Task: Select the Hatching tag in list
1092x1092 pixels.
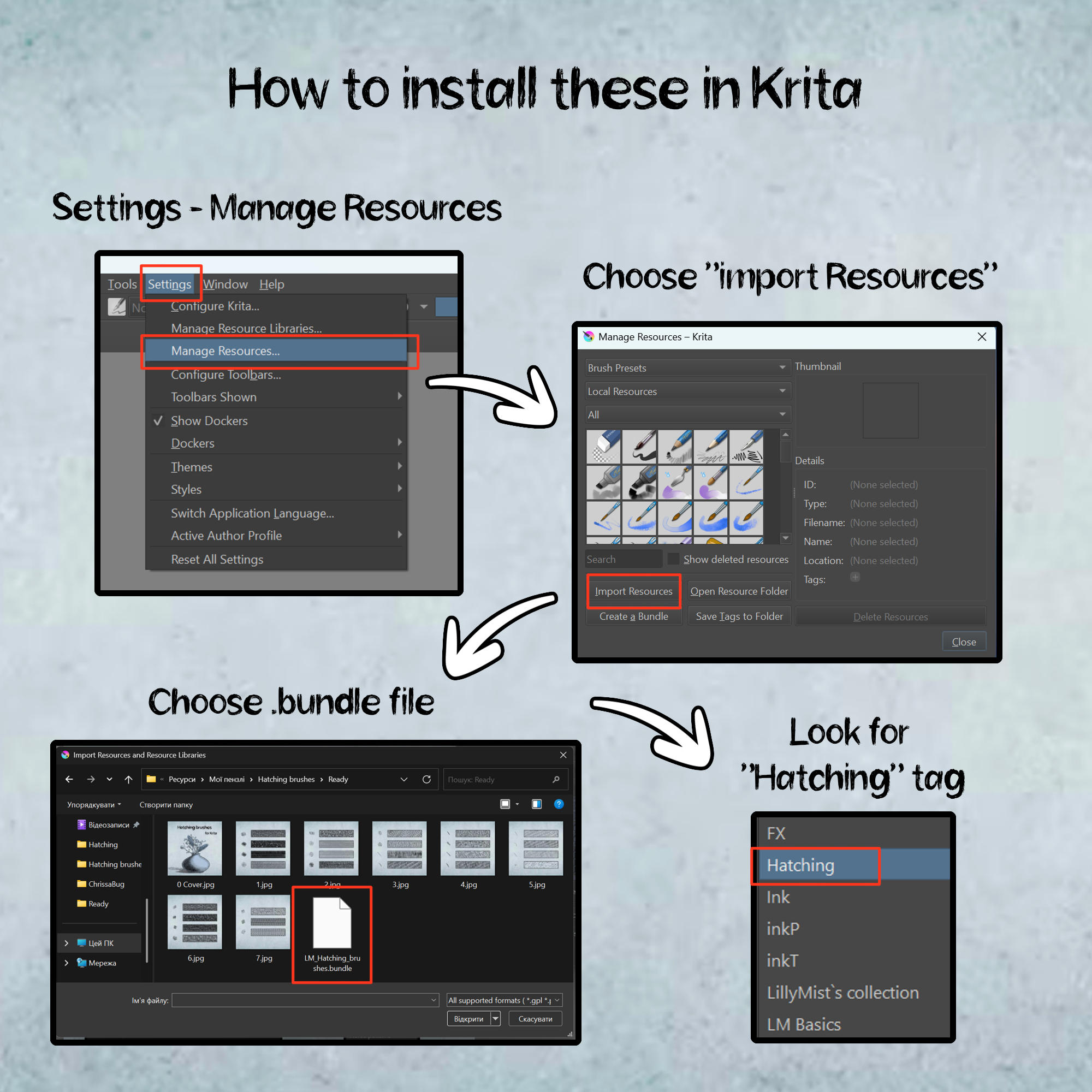Action: click(x=800, y=865)
